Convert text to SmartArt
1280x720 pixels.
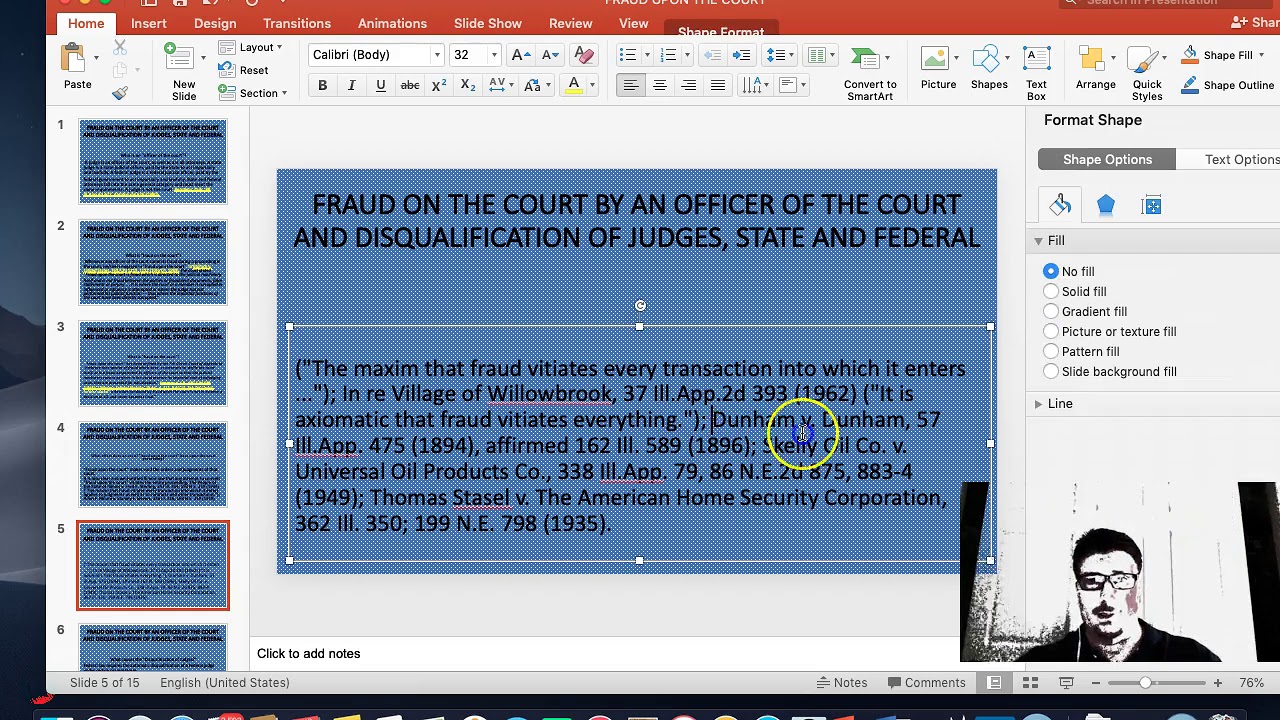[870, 72]
